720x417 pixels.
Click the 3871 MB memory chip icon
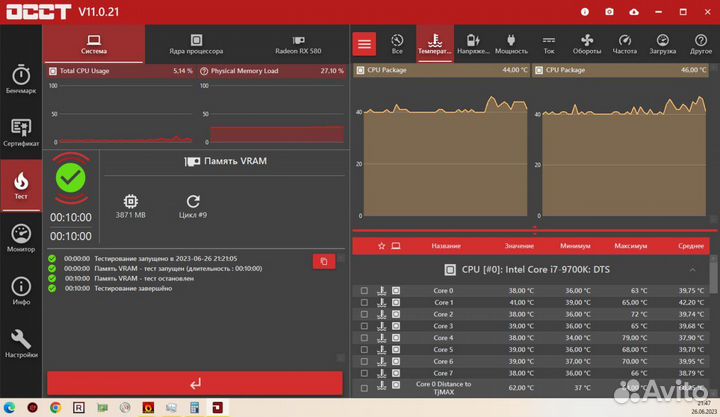tap(131, 201)
